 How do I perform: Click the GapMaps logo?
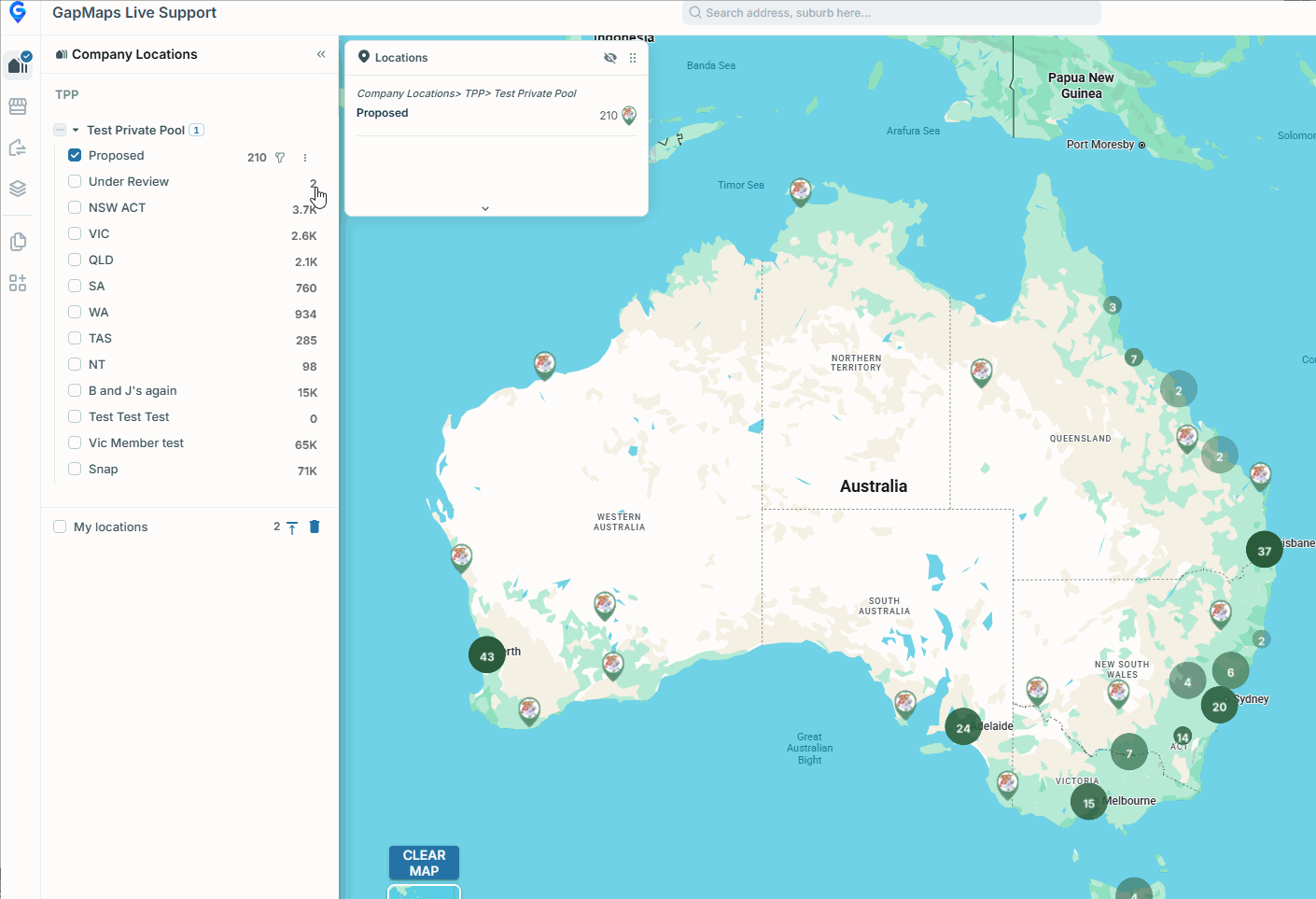(18, 13)
